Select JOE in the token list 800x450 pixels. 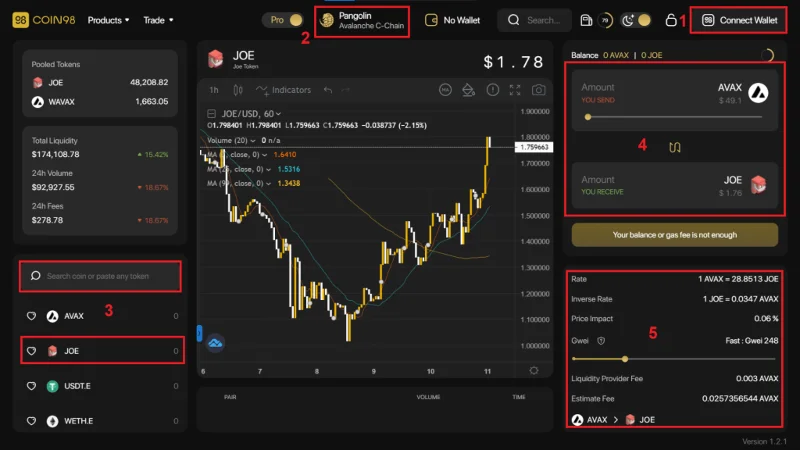102,351
